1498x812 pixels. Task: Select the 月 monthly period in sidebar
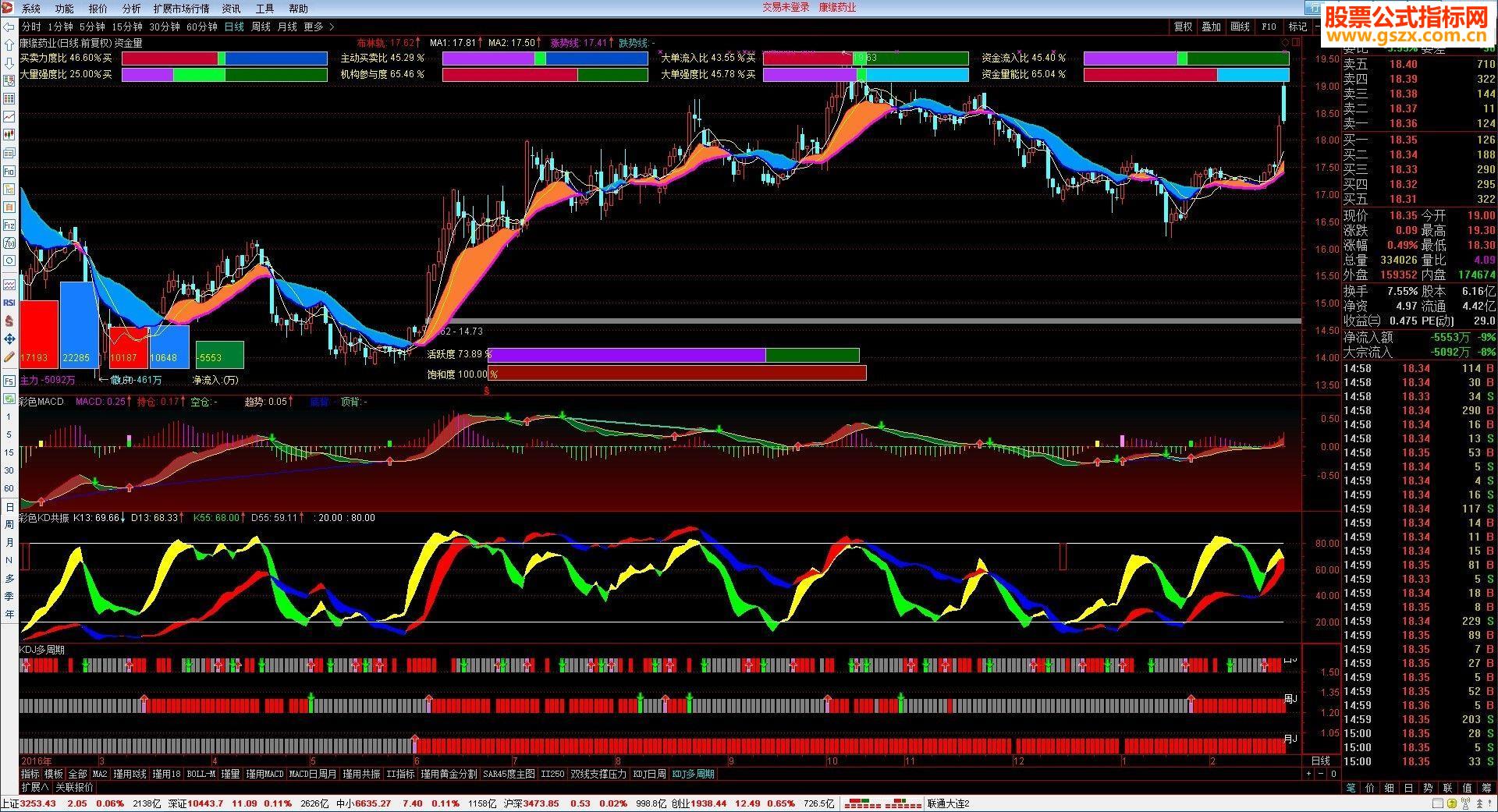[x=9, y=542]
